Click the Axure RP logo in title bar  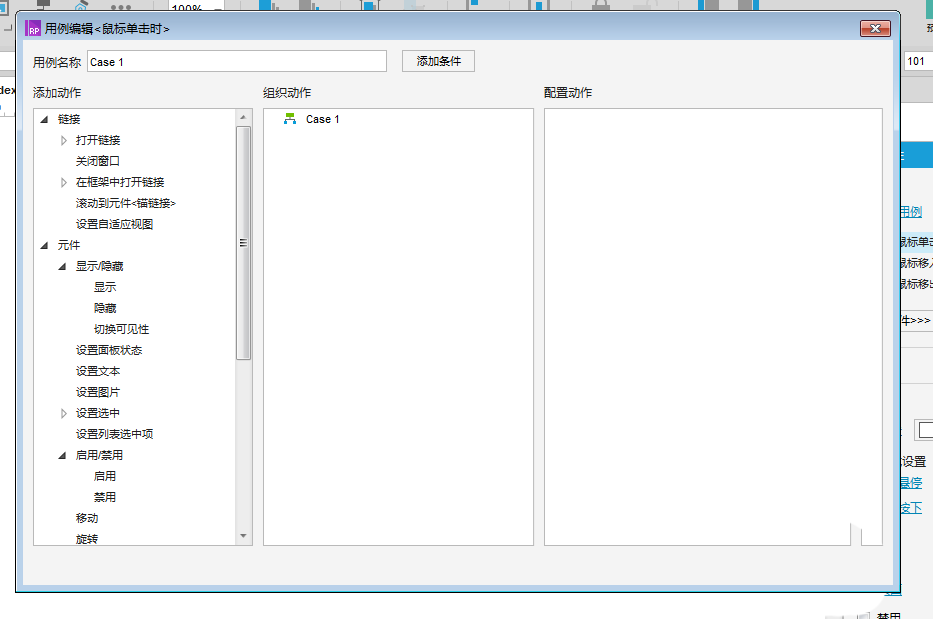click(33, 28)
